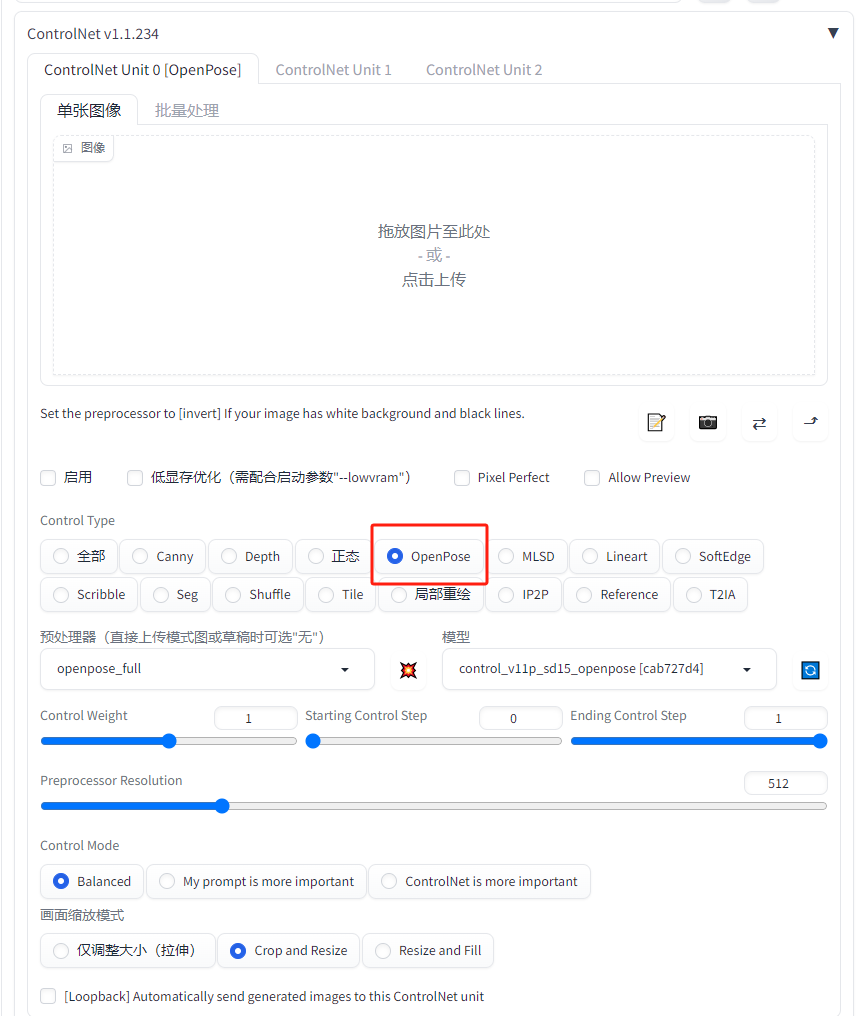868x1016 pixels.
Task: Open the 批量处理 batch tab
Action: click(x=186, y=110)
